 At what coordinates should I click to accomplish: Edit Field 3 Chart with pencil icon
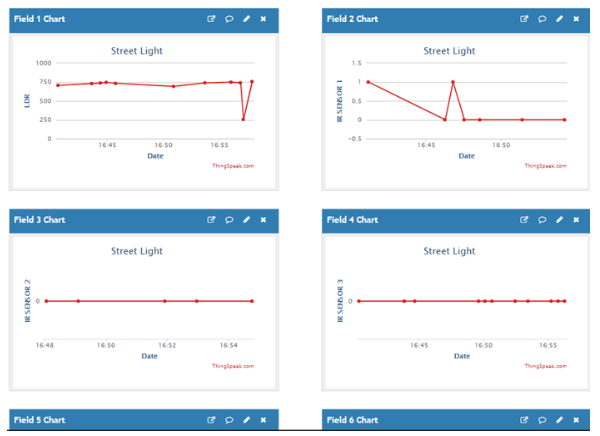point(246,220)
